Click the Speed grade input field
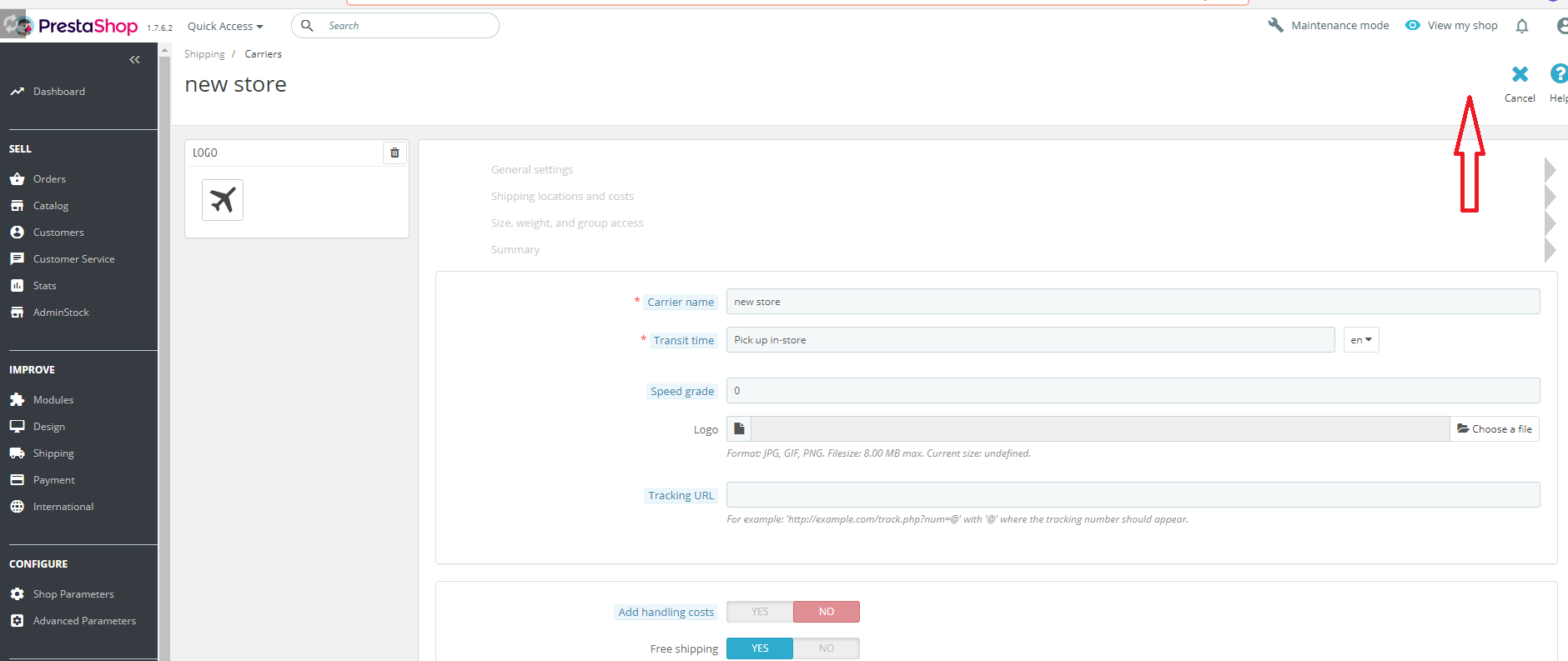Image resolution: width=1568 pixels, height=661 pixels. [x=1133, y=391]
